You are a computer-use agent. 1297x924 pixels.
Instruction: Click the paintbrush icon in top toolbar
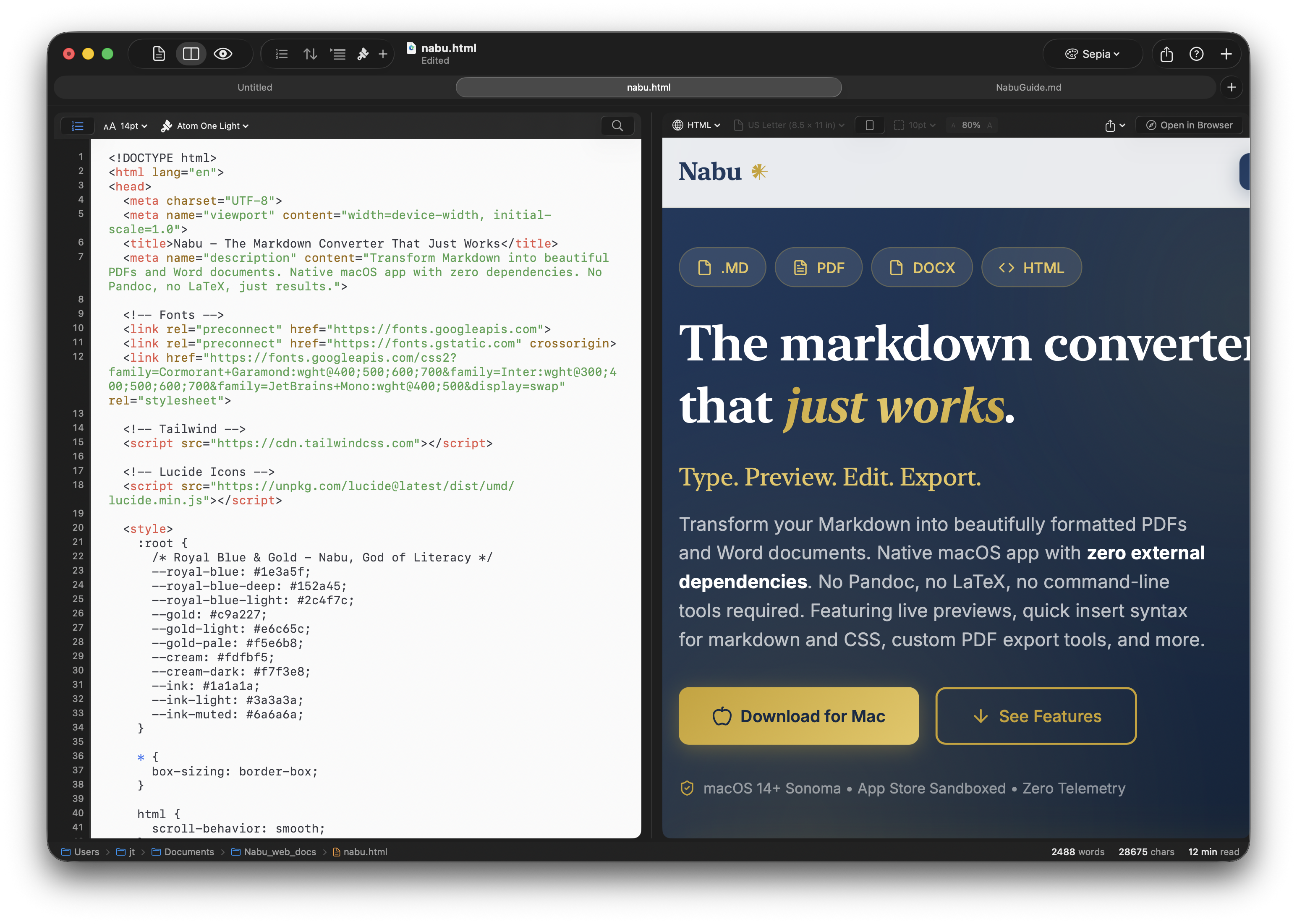point(363,54)
